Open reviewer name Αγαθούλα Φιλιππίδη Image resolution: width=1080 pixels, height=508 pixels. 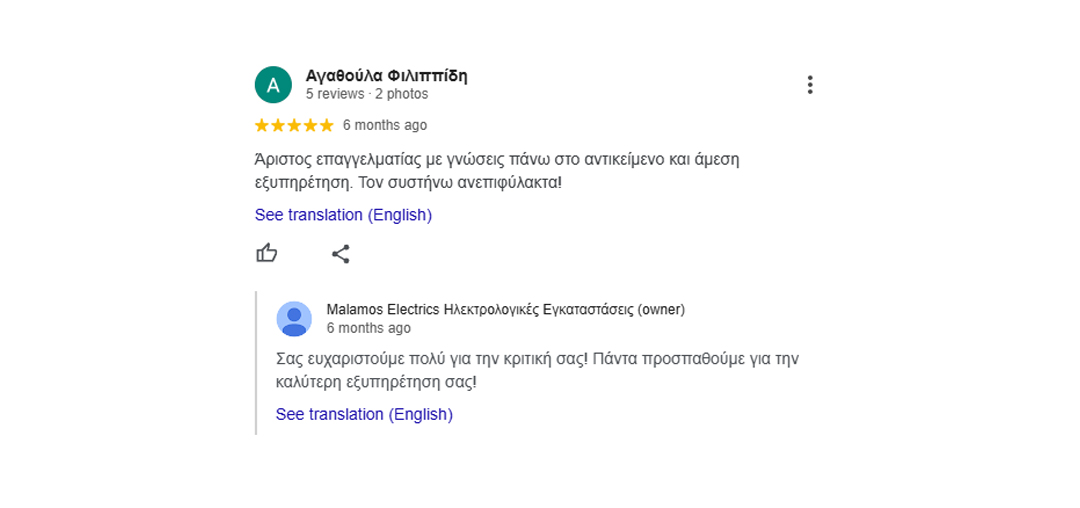(x=386, y=76)
